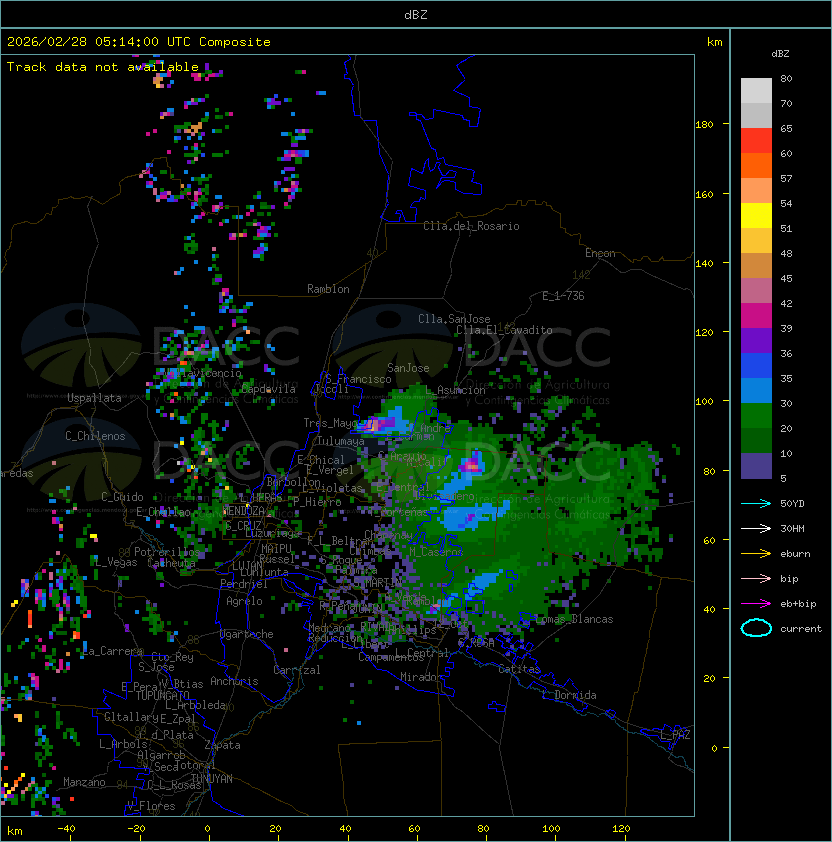Pick the light gray 70-80 dBZ swatch

[x=756, y=91]
